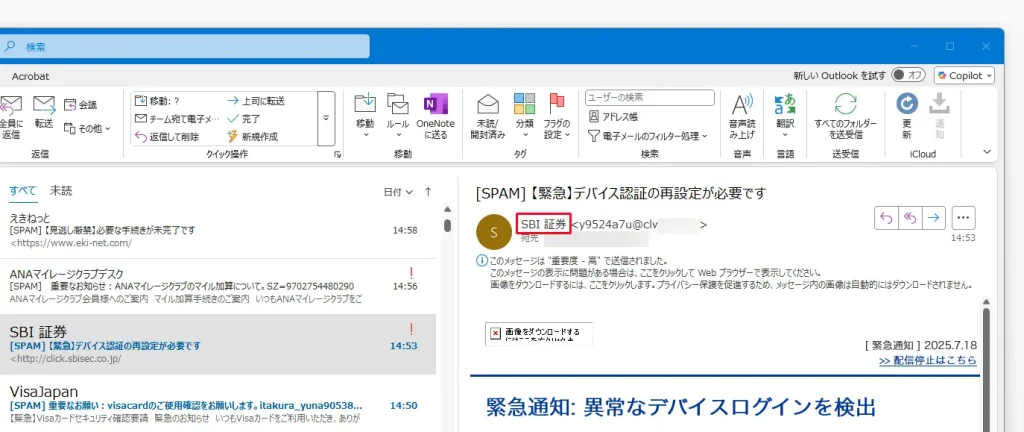Run the 上司に転送 quick step
This screenshot has height=432, width=1024.
pyautogui.click(x=255, y=100)
